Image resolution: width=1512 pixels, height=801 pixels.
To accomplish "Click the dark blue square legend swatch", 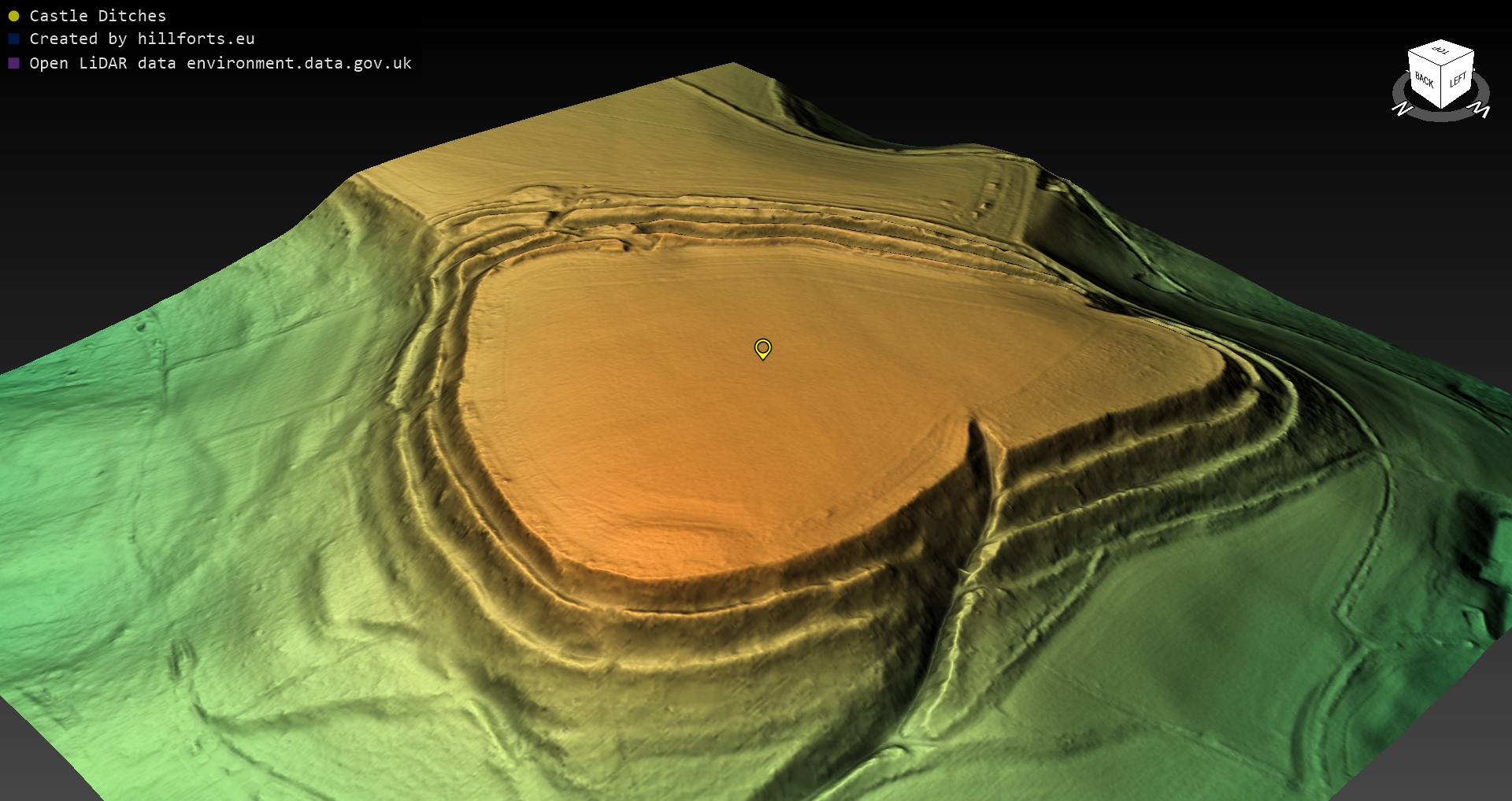I will 13,39.
